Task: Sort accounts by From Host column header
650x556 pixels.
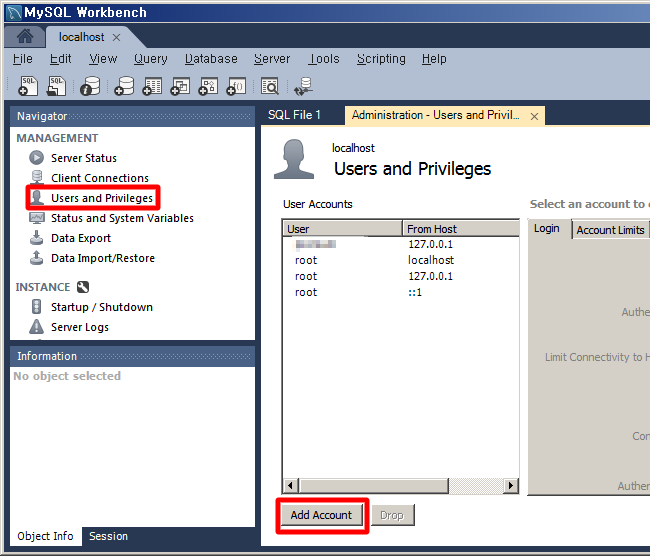Action: click(461, 228)
